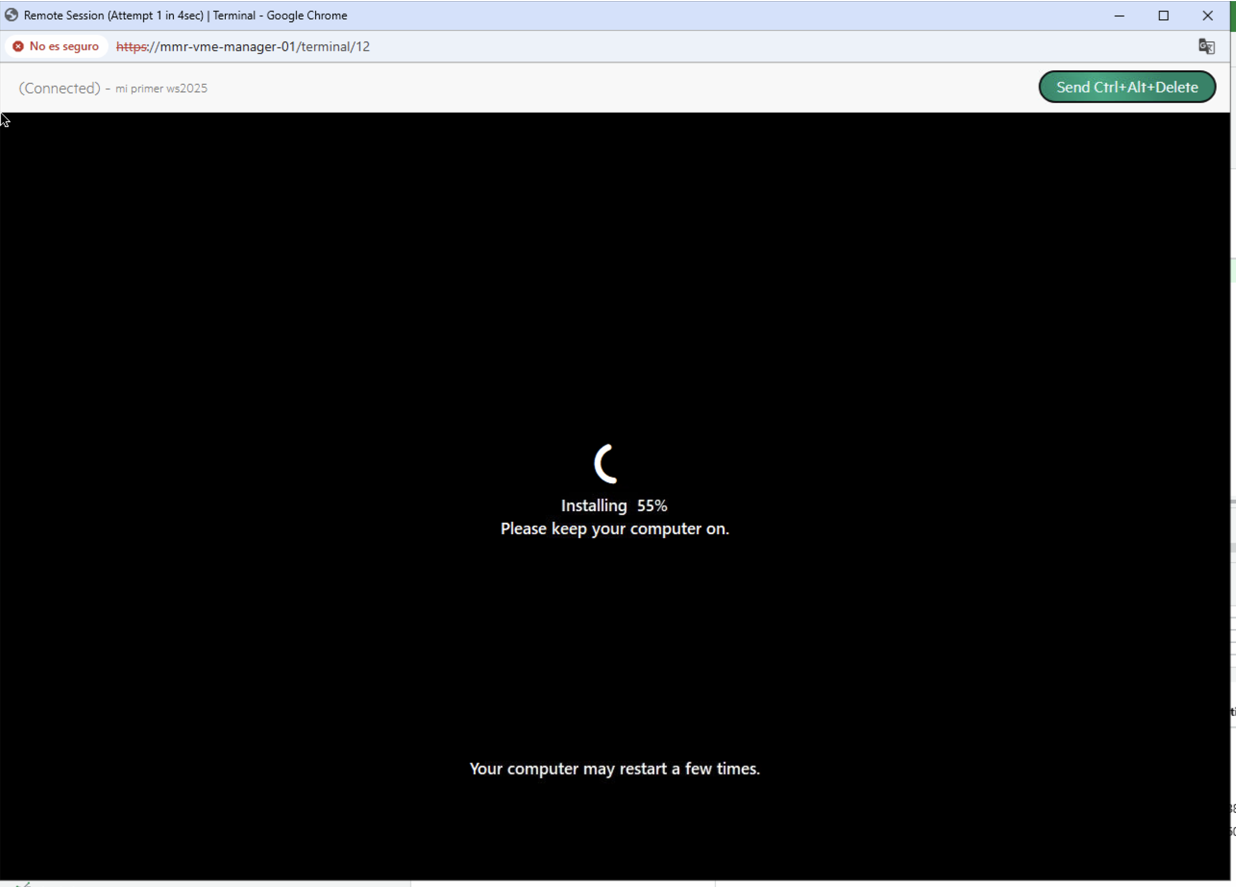Click the Please keep your computer on message
Image resolution: width=1237 pixels, height=887 pixels.
coord(614,528)
